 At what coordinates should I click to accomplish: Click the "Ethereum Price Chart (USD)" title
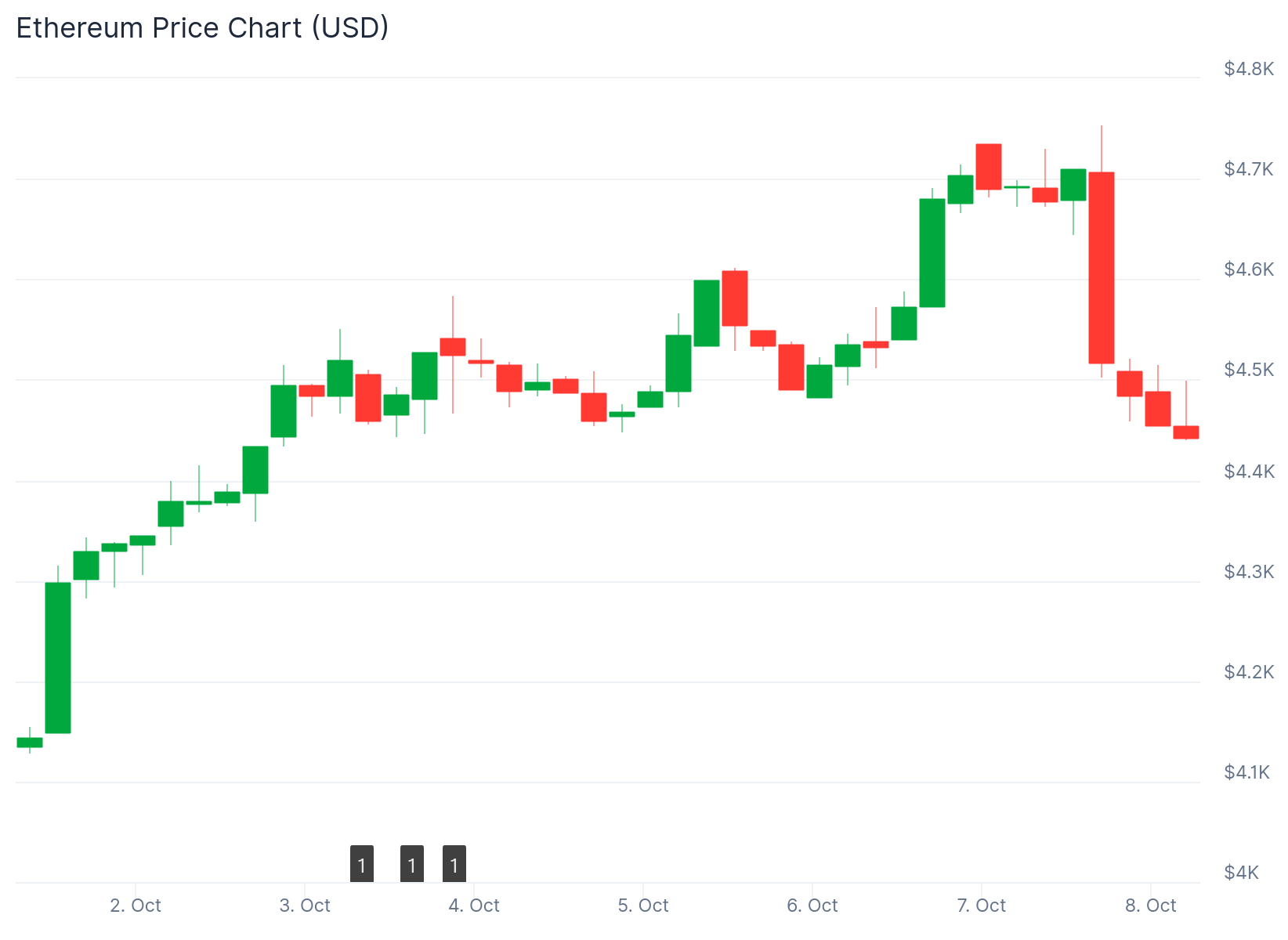(202, 28)
